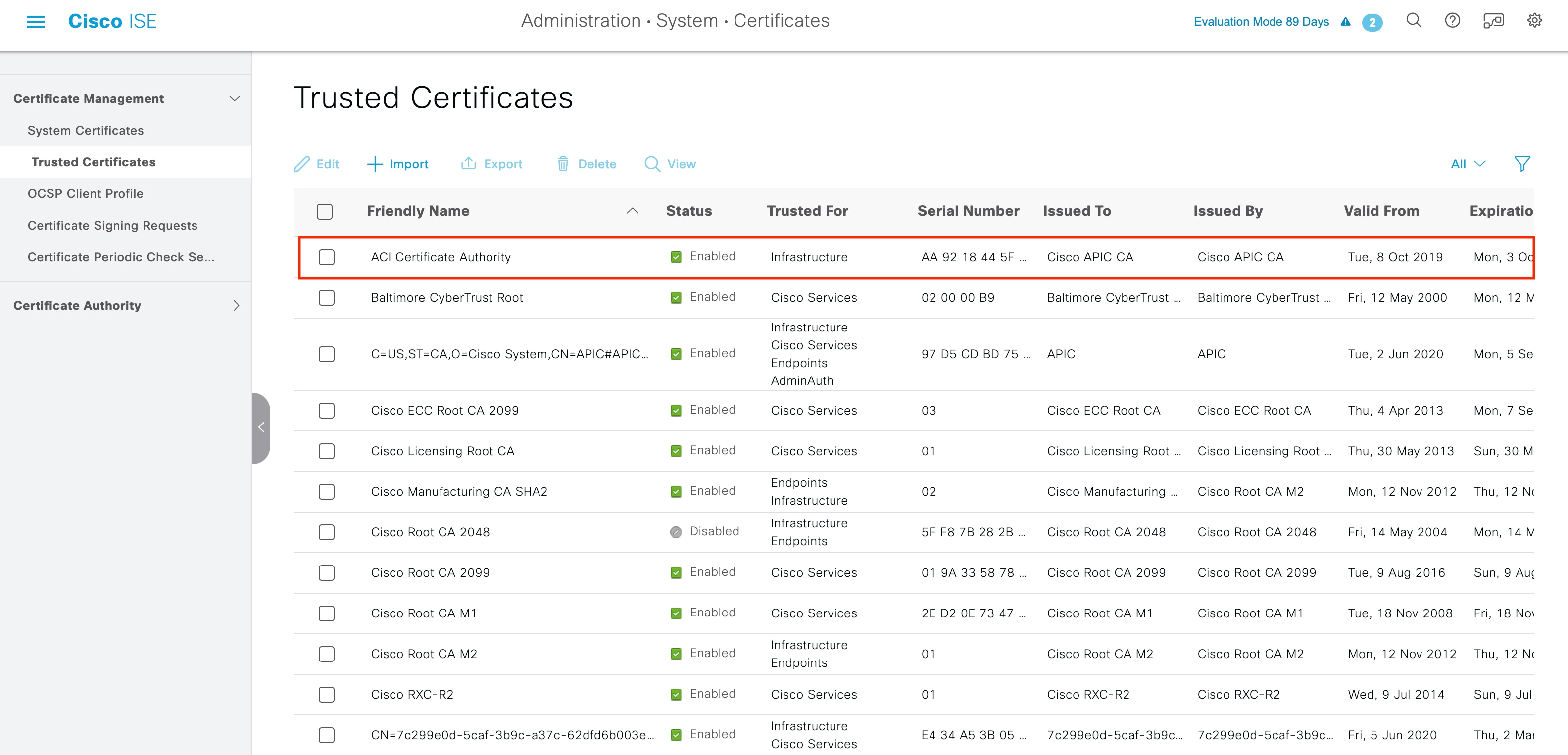Click Disabled status icon for Cisco Root CA 2048
1568x755 pixels.
pos(676,532)
